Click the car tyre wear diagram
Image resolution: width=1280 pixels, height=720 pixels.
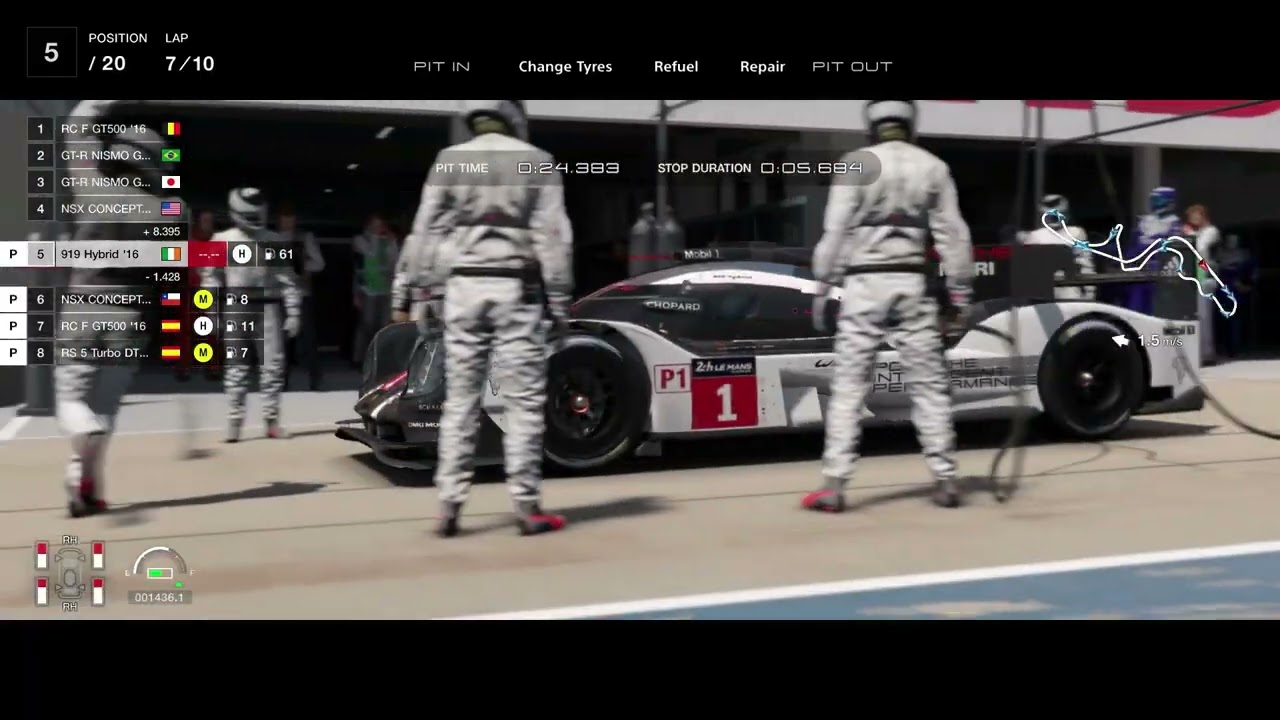click(x=70, y=573)
